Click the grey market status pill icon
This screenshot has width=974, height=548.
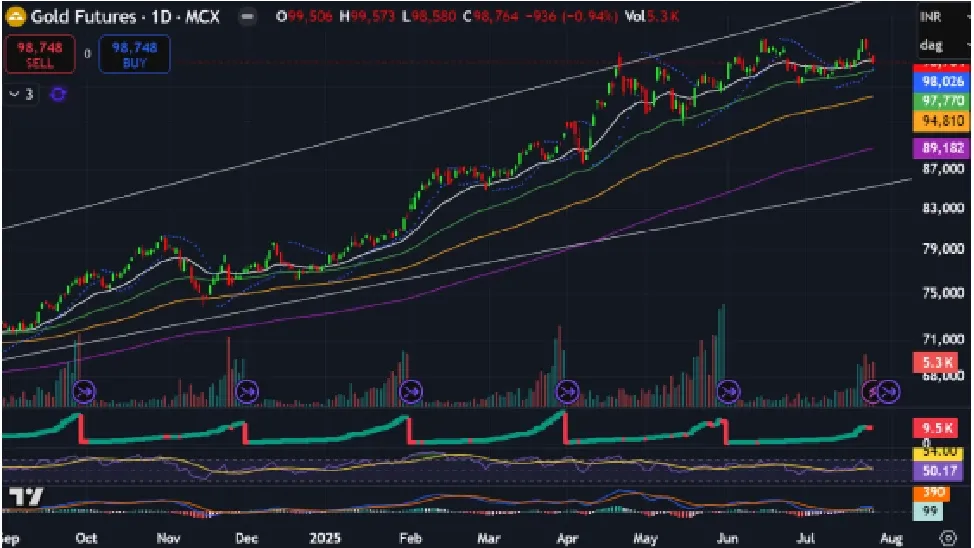click(x=247, y=17)
